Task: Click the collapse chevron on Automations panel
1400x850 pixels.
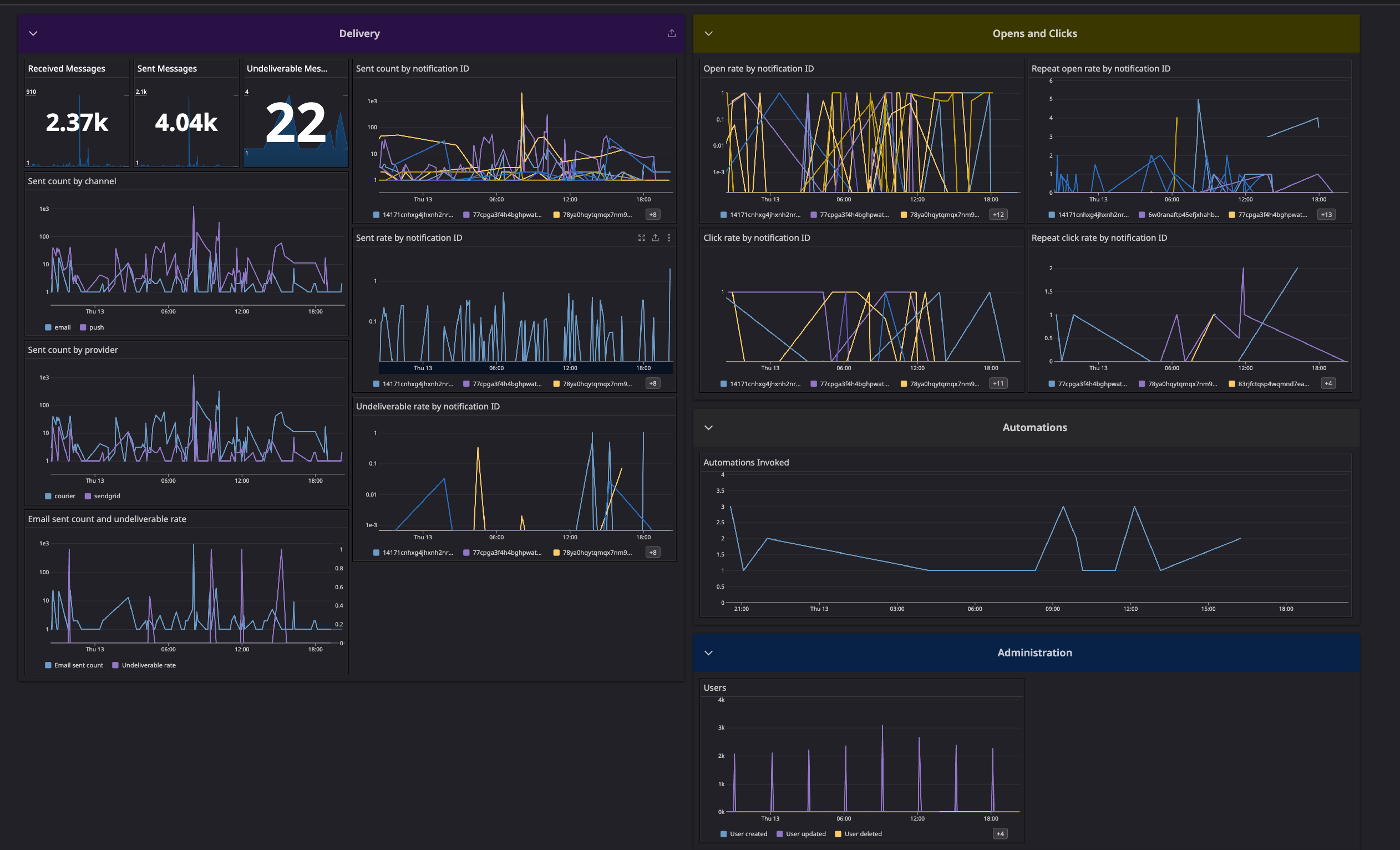Action: click(x=709, y=427)
